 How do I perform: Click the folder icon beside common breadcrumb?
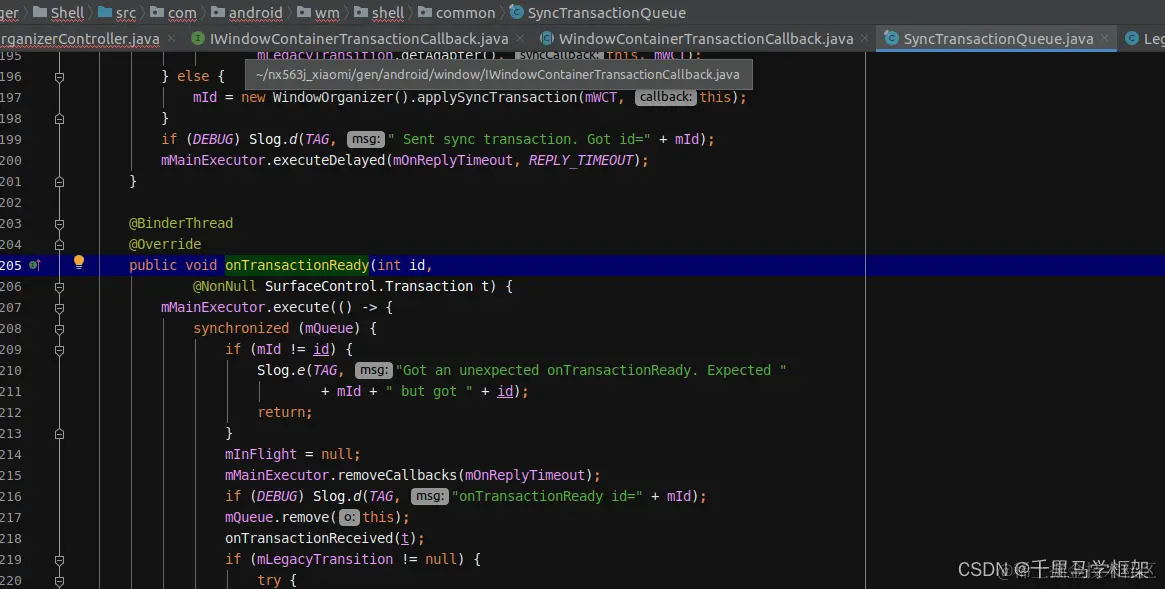tap(425, 12)
